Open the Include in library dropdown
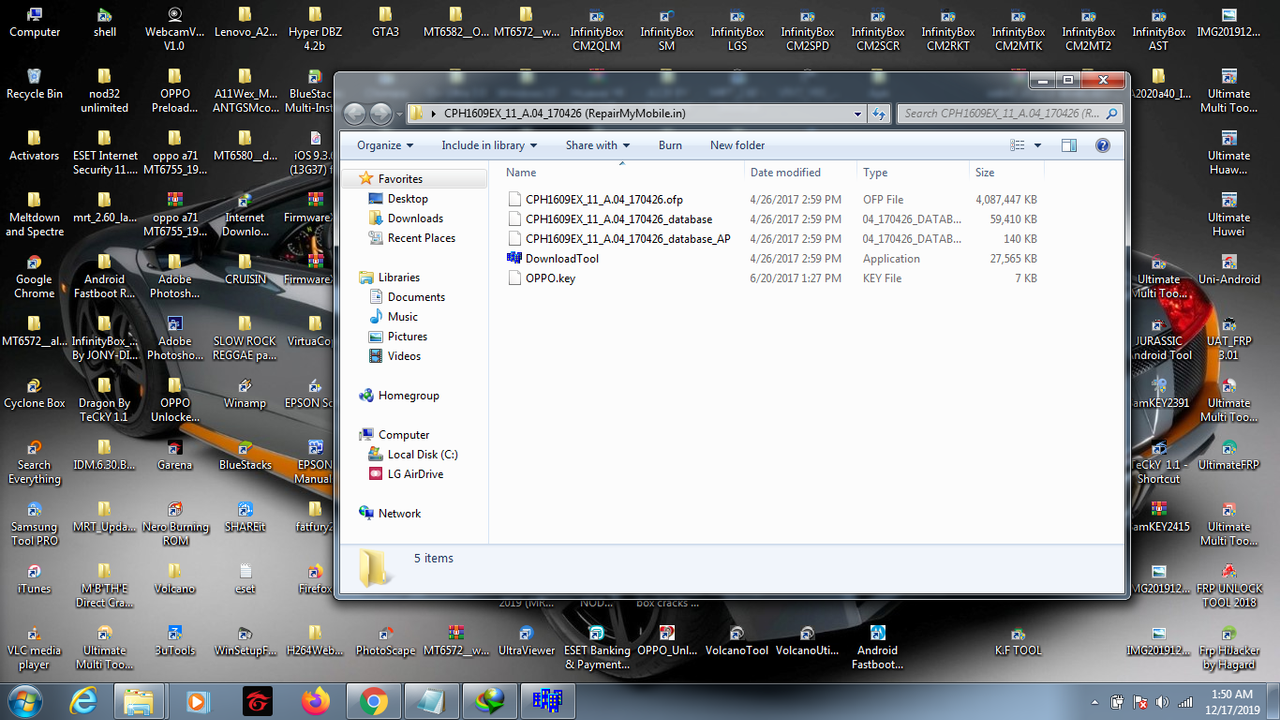The width and height of the screenshot is (1280, 720). click(489, 145)
